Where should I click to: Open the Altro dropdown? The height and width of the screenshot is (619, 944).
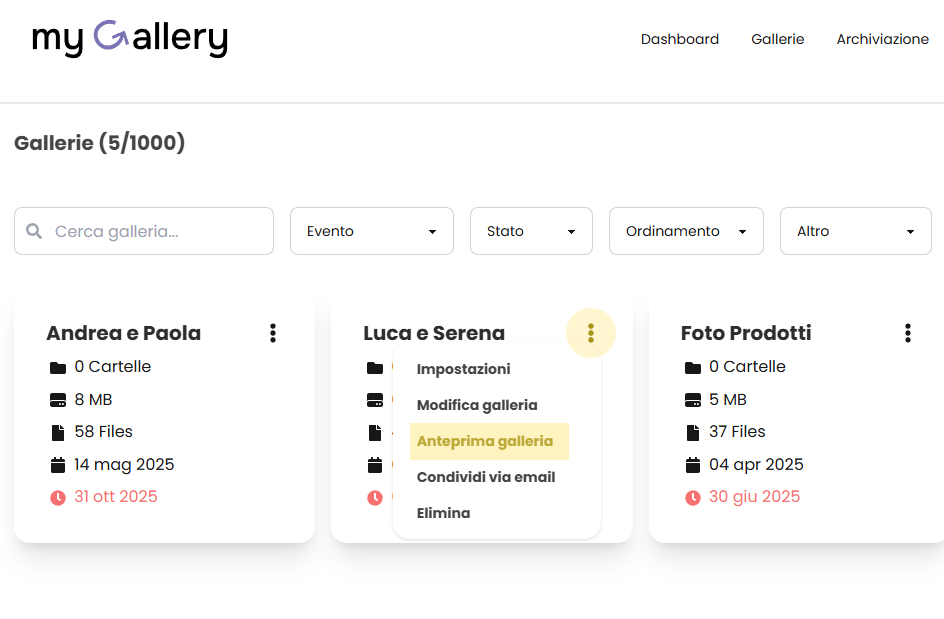[856, 231]
